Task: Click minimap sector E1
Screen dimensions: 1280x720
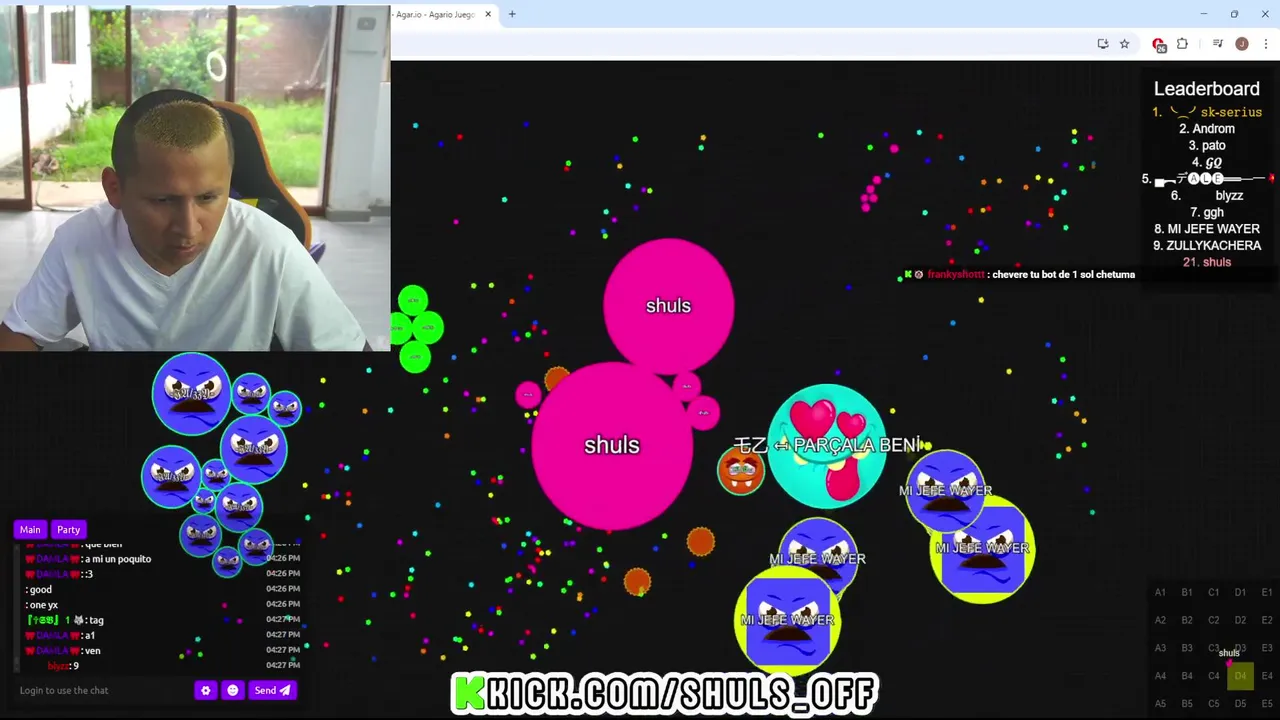Action: pyautogui.click(x=1267, y=592)
